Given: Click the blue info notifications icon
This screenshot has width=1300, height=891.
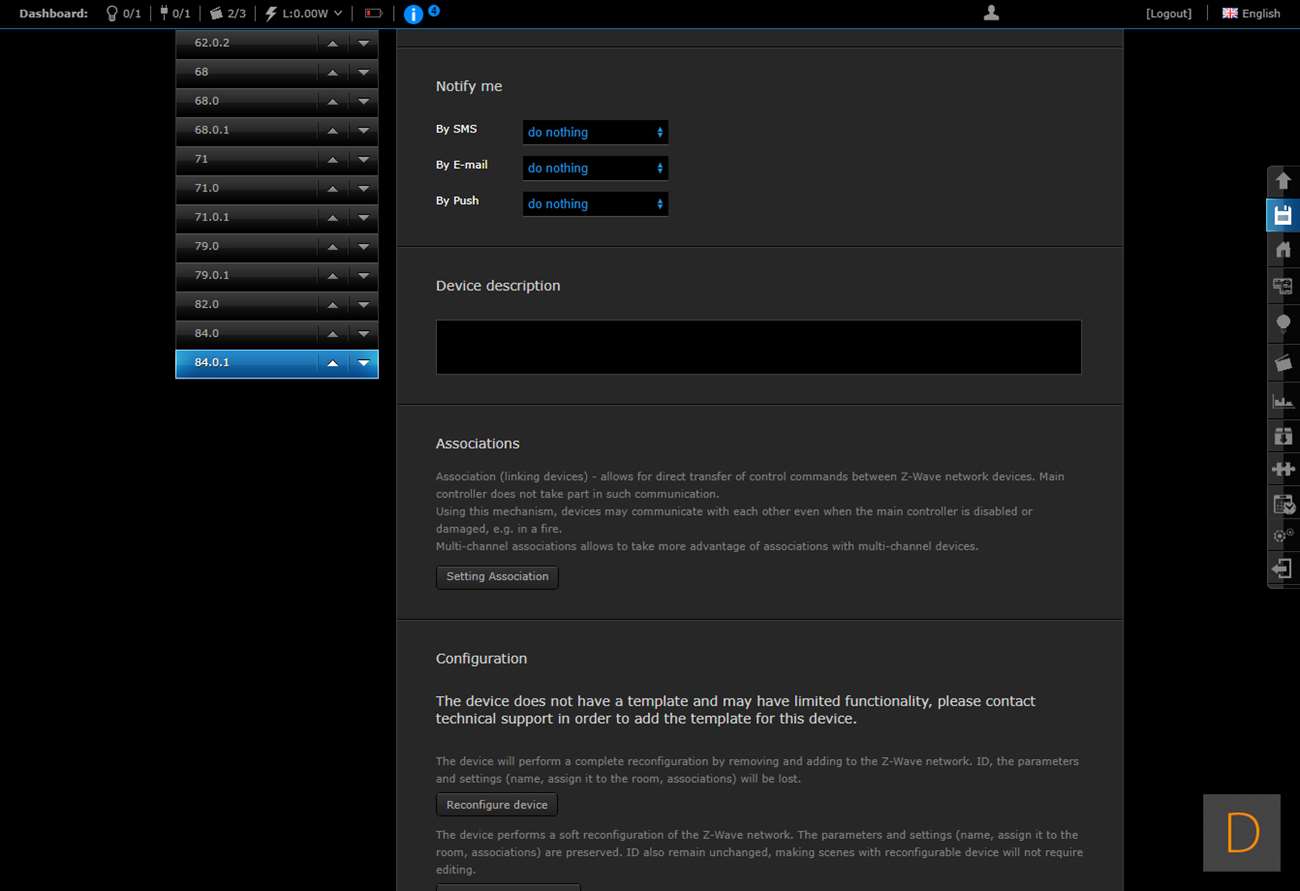Looking at the screenshot, I should 413,14.
